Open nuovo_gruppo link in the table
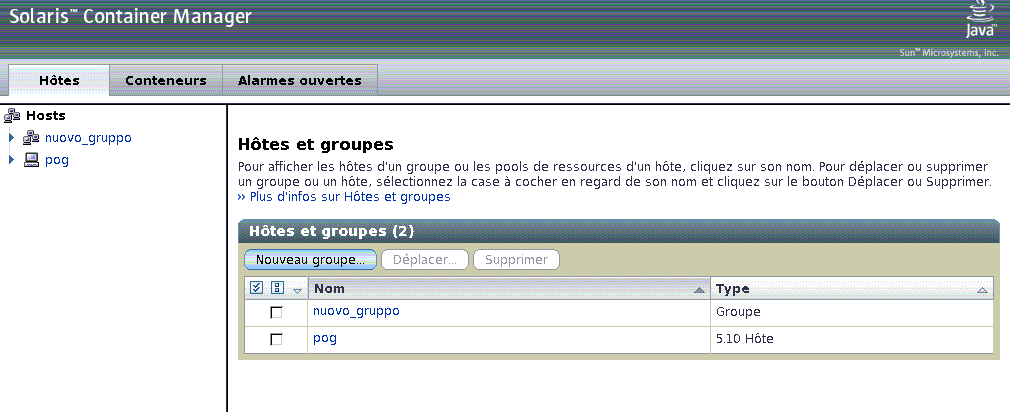This screenshot has width=1010, height=412. point(356,311)
